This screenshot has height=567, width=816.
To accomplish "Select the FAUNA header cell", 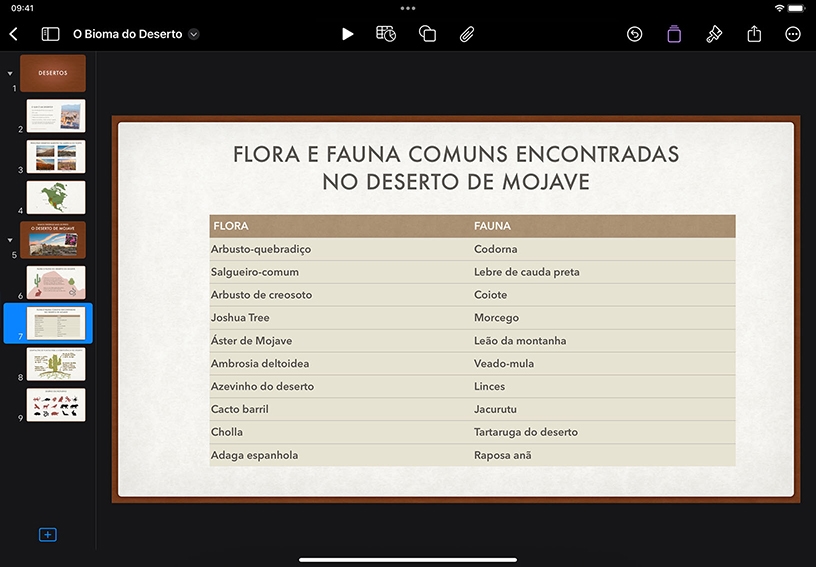I will [x=604, y=226].
